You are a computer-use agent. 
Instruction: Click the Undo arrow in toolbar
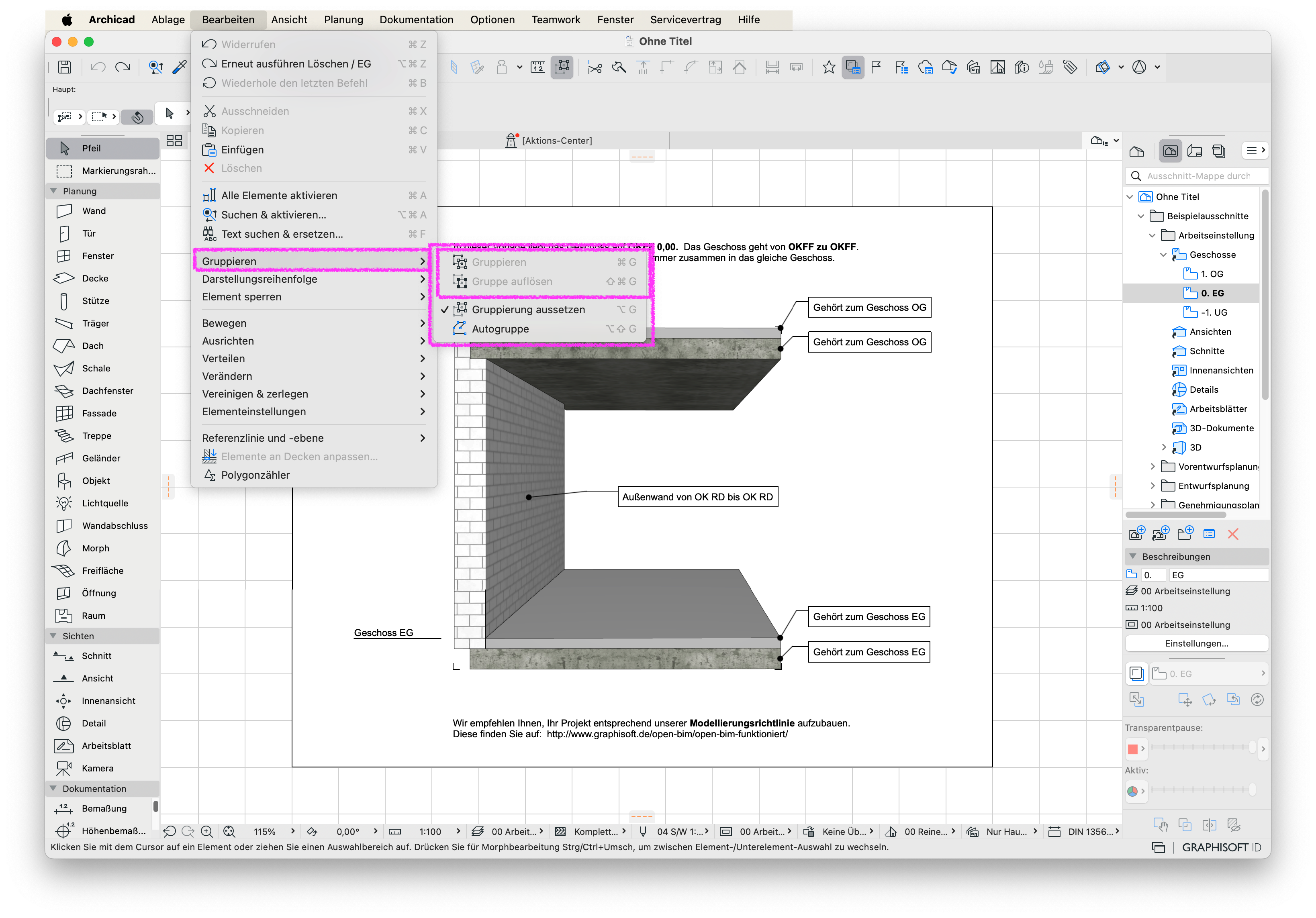point(98,67)
